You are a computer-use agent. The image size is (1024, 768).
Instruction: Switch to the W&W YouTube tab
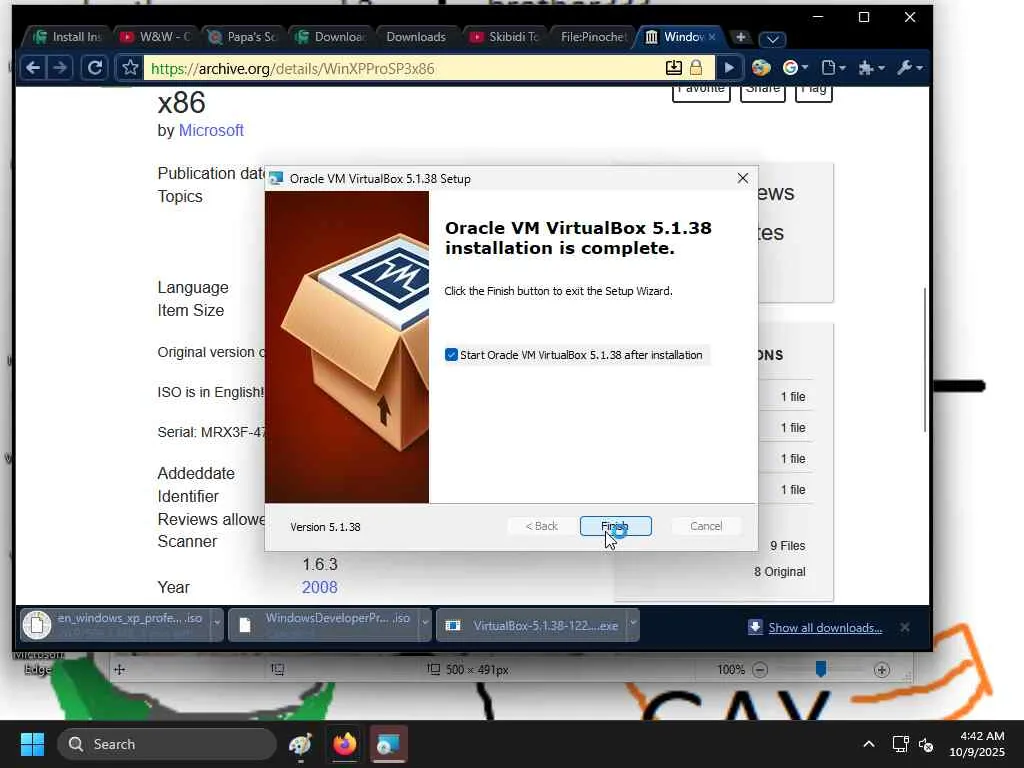point(157,37)
